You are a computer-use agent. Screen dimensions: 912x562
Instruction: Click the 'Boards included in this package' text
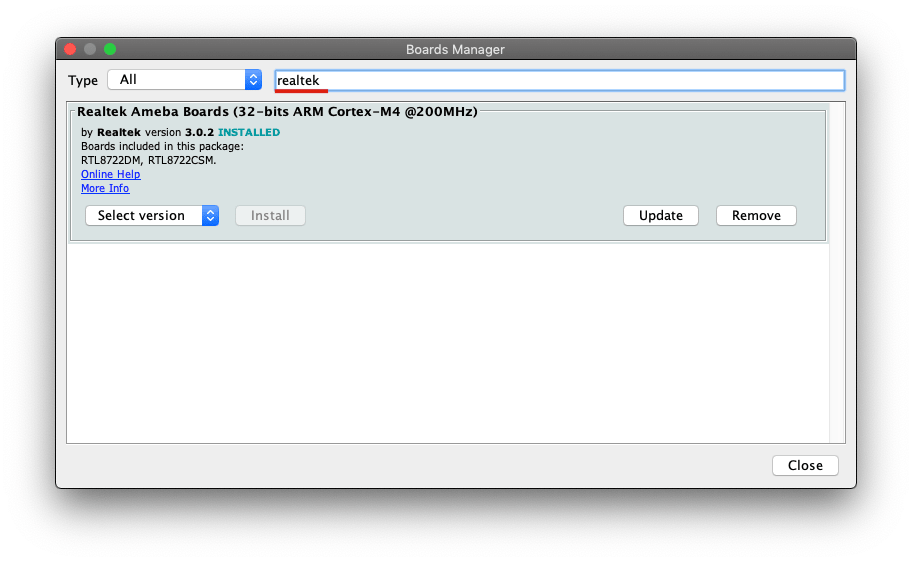click(x=162, y=146)
